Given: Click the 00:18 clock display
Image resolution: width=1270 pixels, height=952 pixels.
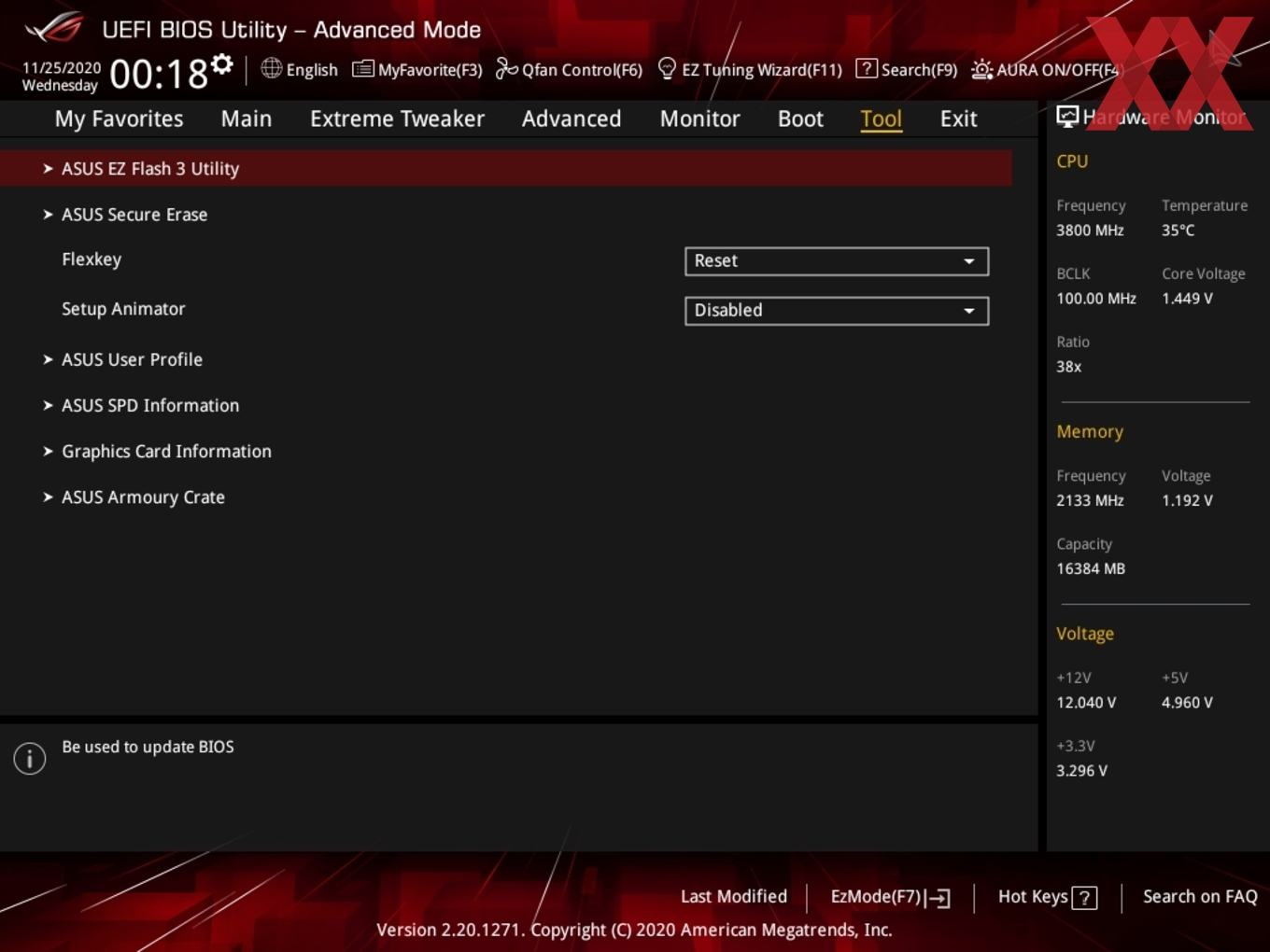Looking at the screenshot, I should point(158,74).
